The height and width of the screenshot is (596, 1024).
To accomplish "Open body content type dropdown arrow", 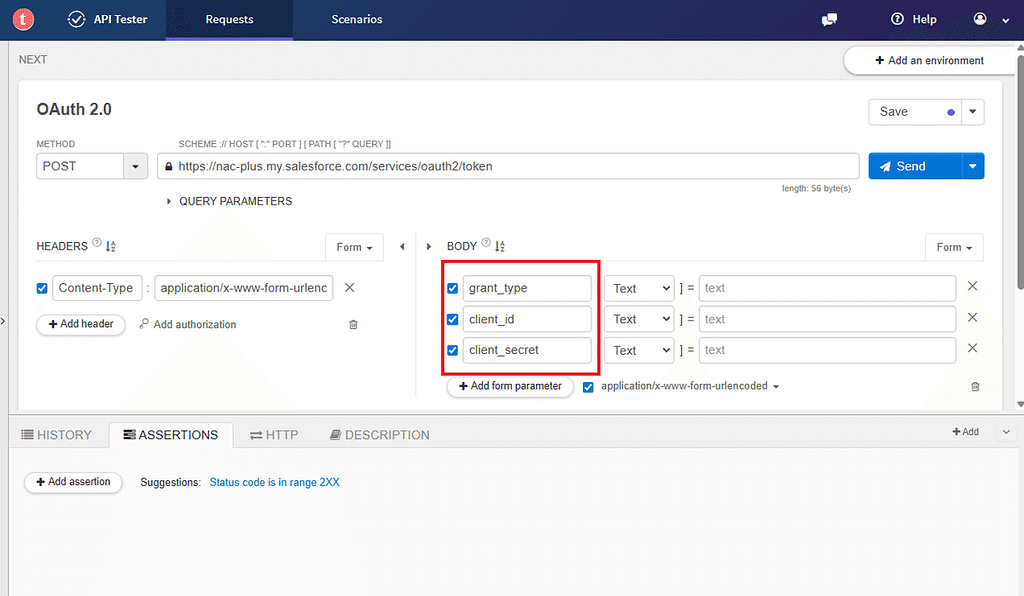I will 776,386.
